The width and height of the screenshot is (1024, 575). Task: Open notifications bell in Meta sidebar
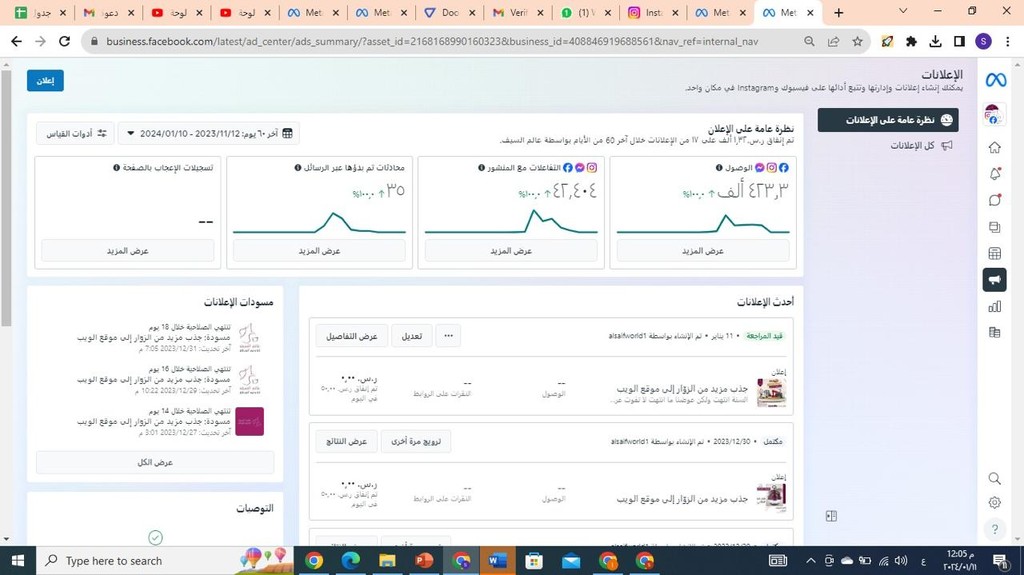(995, 174)
